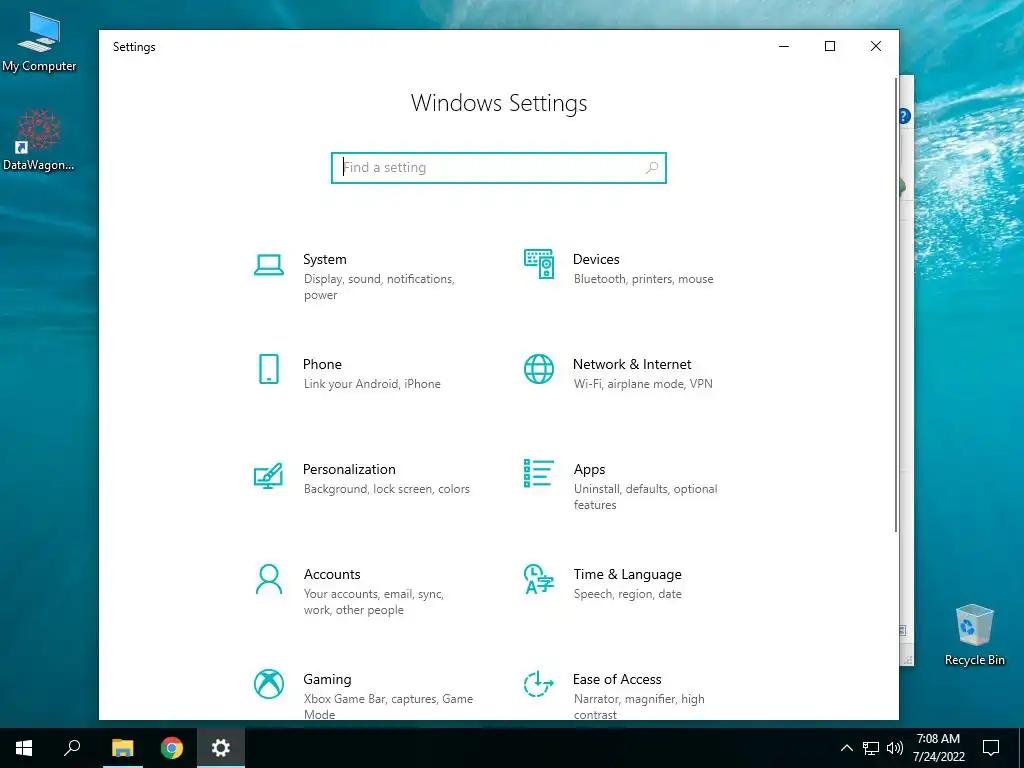Open the Apps settings heading
Screen dimensions: 1024x768
pyautogui.click(x=589, y=470)
